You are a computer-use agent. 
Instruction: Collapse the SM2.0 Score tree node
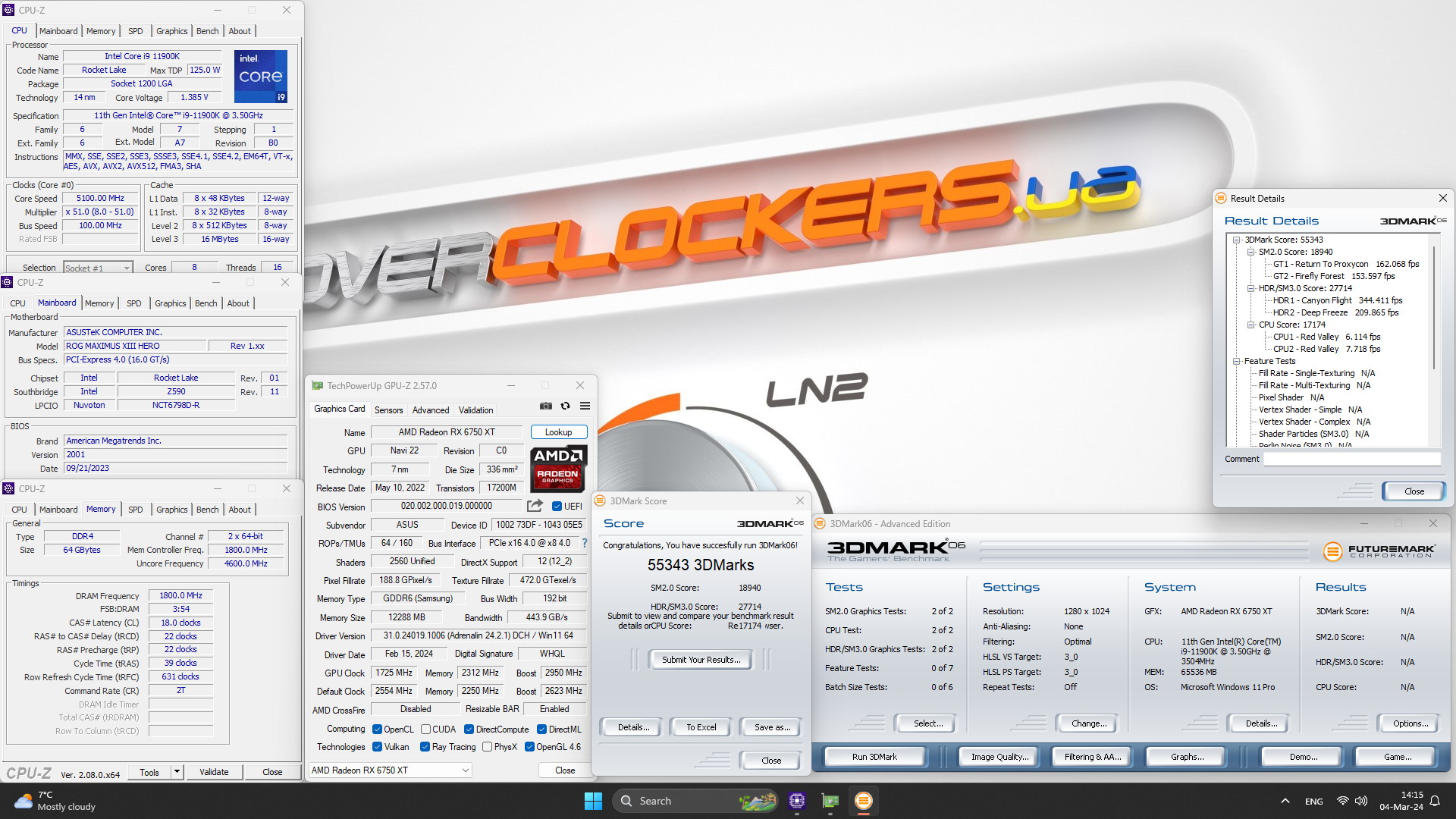tap(1250, 252)
